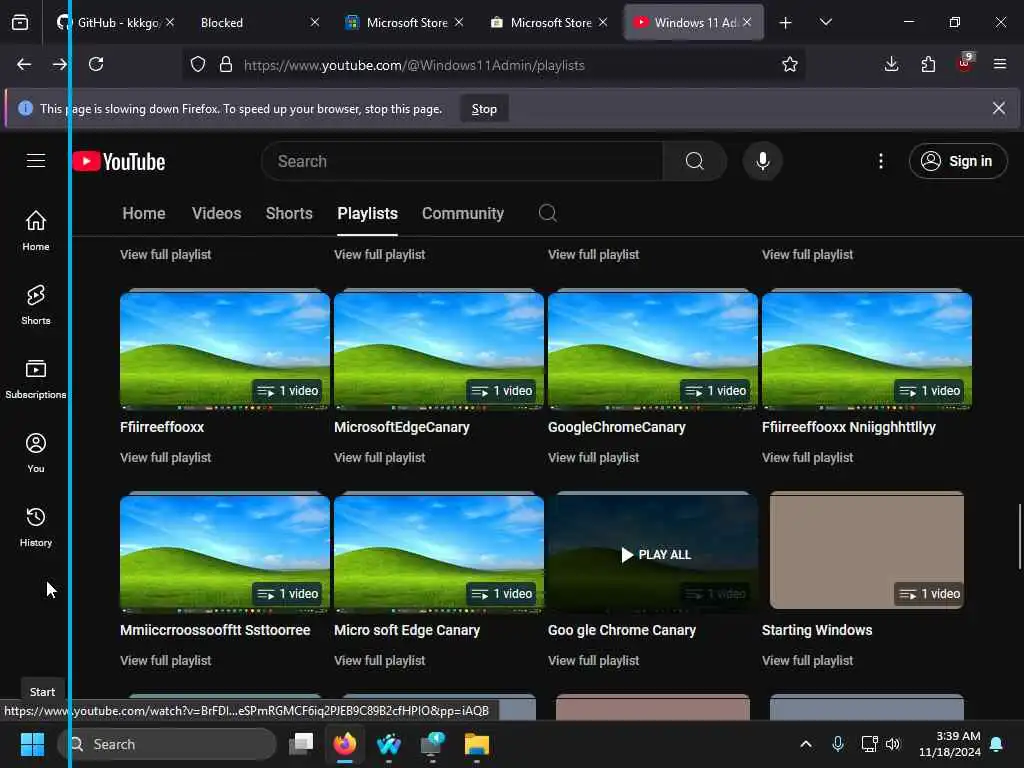
Task: Go forward to the next page
Action: coord(59,64)
